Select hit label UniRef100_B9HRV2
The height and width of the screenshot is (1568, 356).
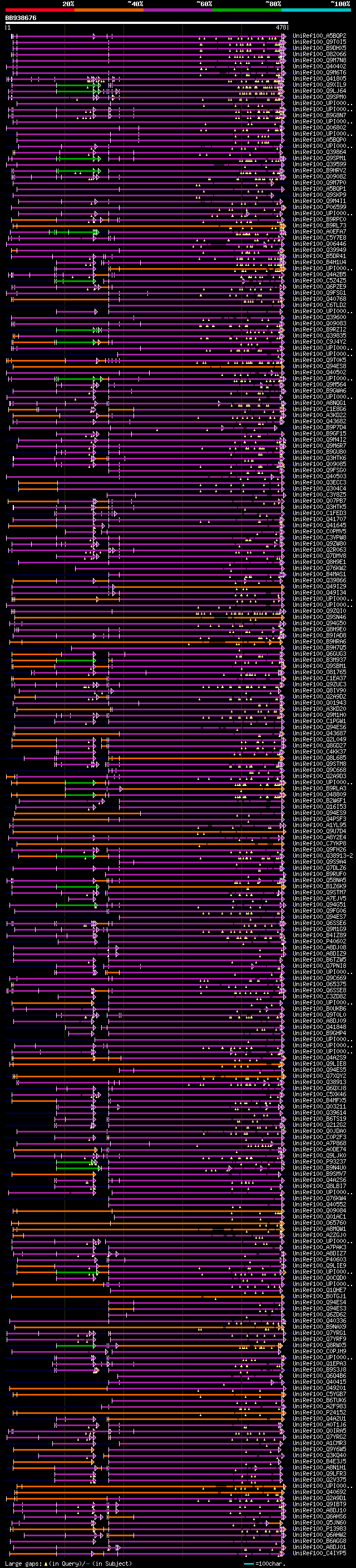click(x=319, y=170)
